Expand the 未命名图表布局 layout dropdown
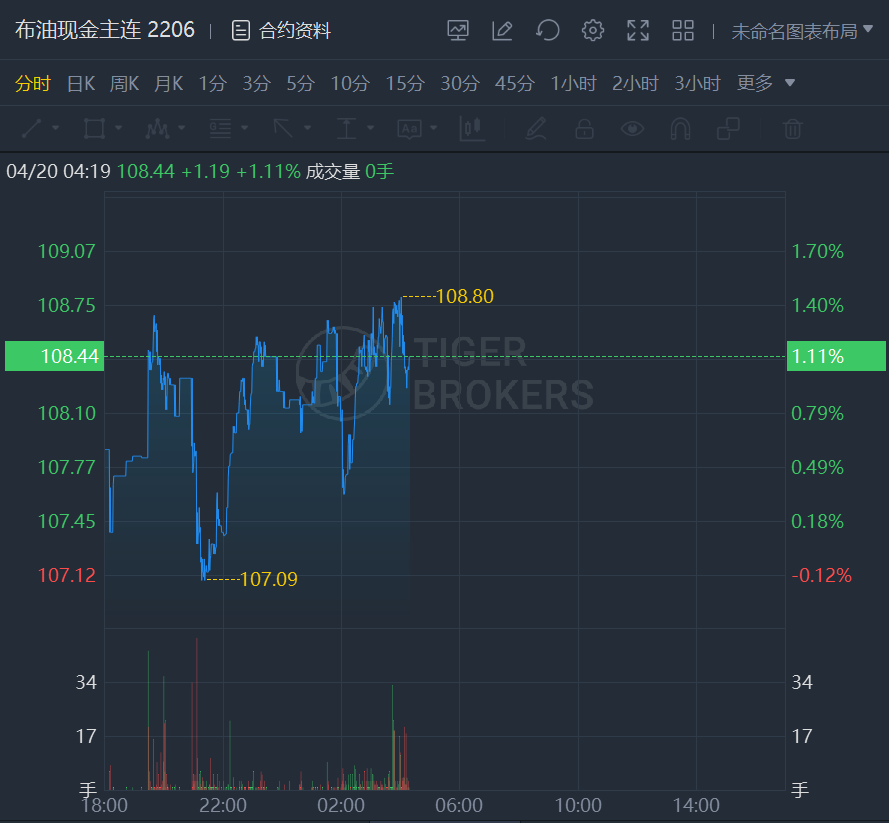The height and width of the screenshot is (823, 889). click(802, 31)
